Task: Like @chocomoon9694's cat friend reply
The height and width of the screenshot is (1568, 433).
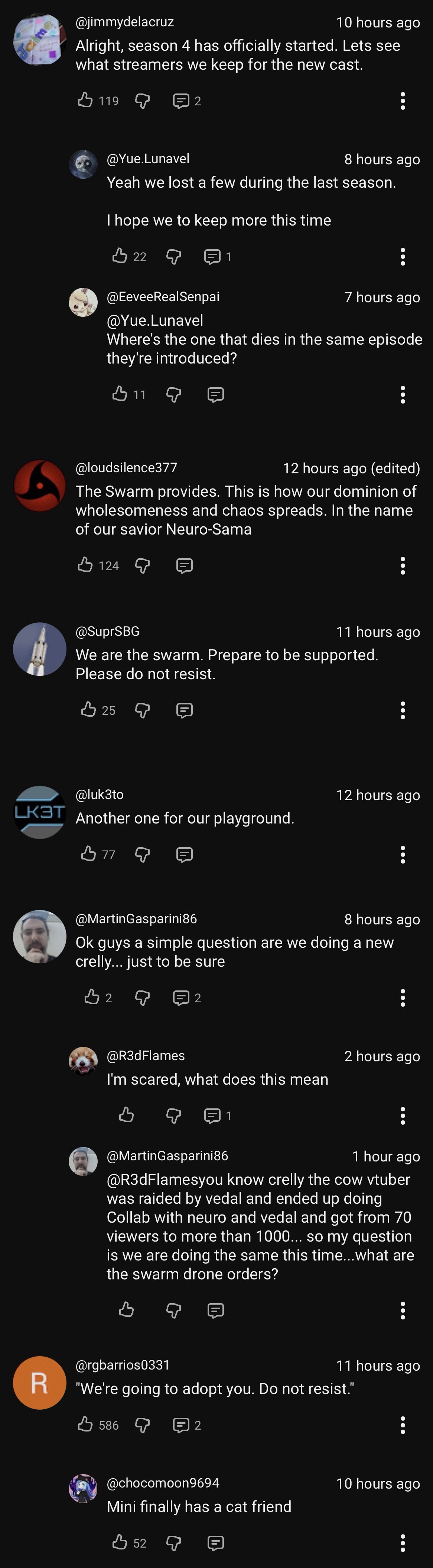Action: click(x=120, y=1542)
